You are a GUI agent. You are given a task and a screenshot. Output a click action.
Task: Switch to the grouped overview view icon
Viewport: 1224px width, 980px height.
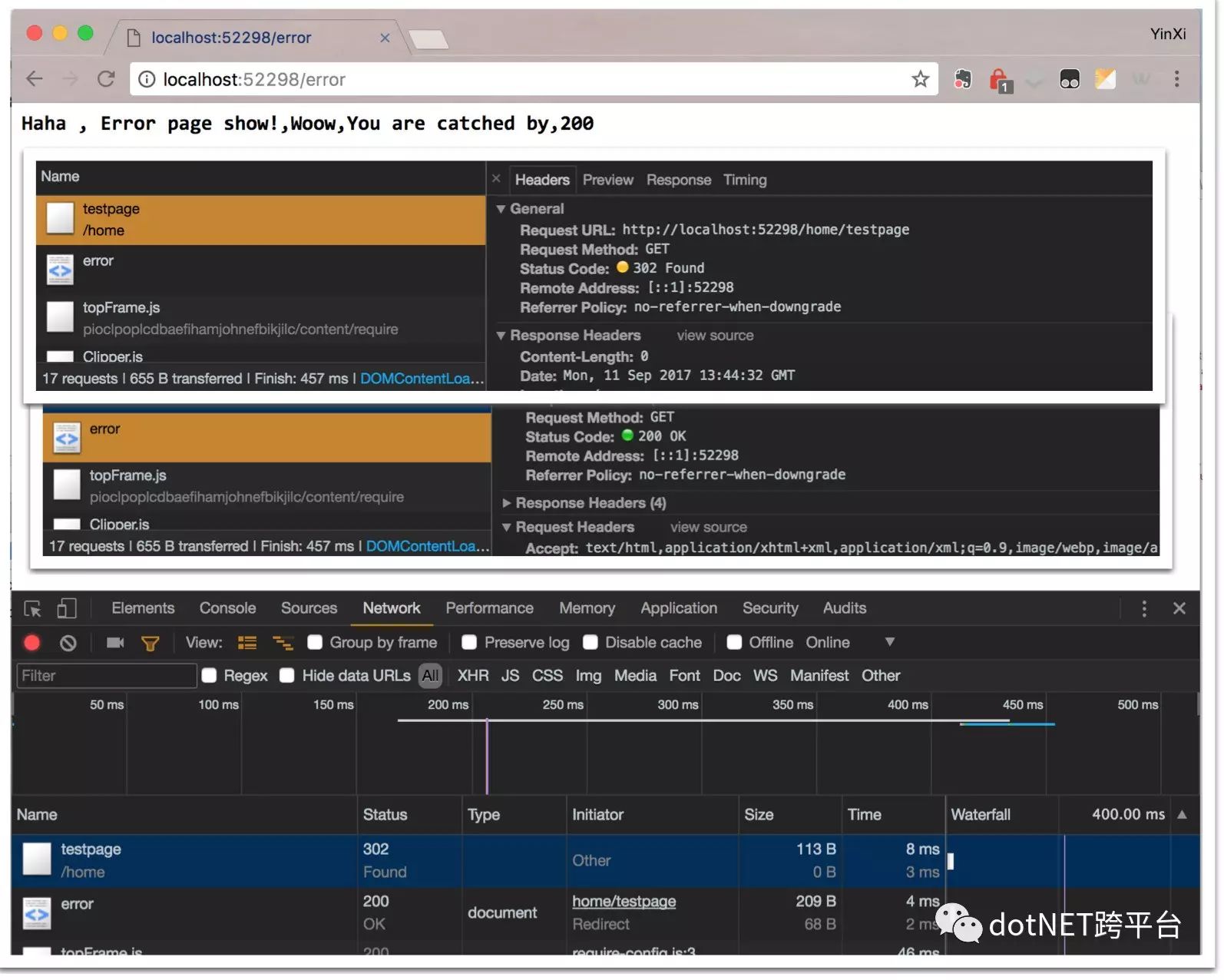click(x=283, y=644)
